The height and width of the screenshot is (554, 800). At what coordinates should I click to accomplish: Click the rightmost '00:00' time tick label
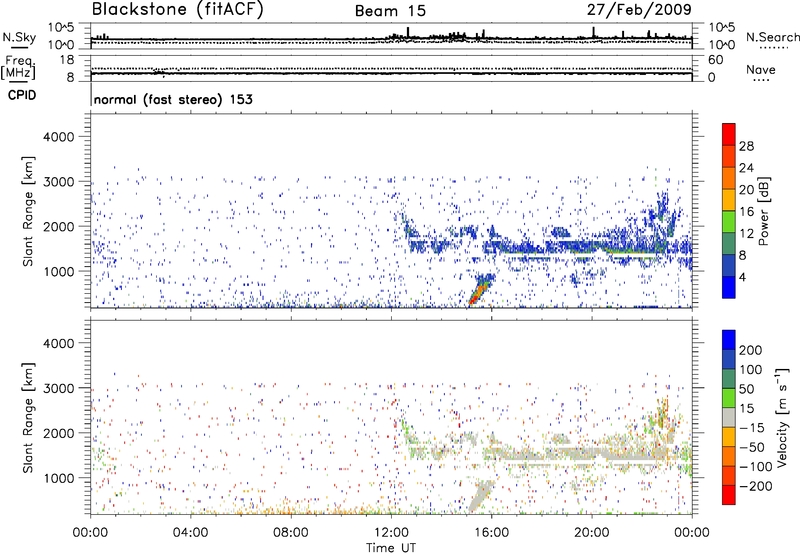[x=692, y=533]
